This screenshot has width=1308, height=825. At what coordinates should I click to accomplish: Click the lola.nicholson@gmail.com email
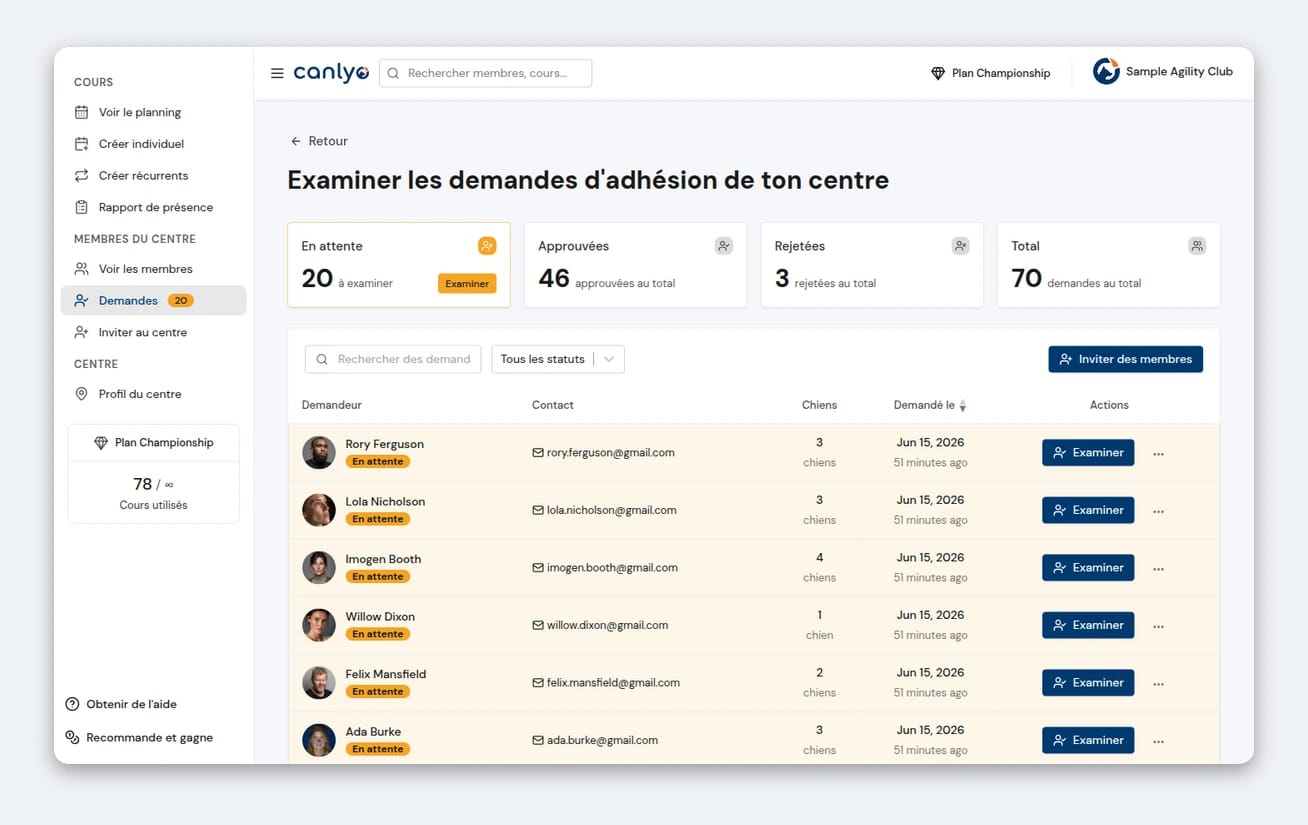(x=611, y=510)
